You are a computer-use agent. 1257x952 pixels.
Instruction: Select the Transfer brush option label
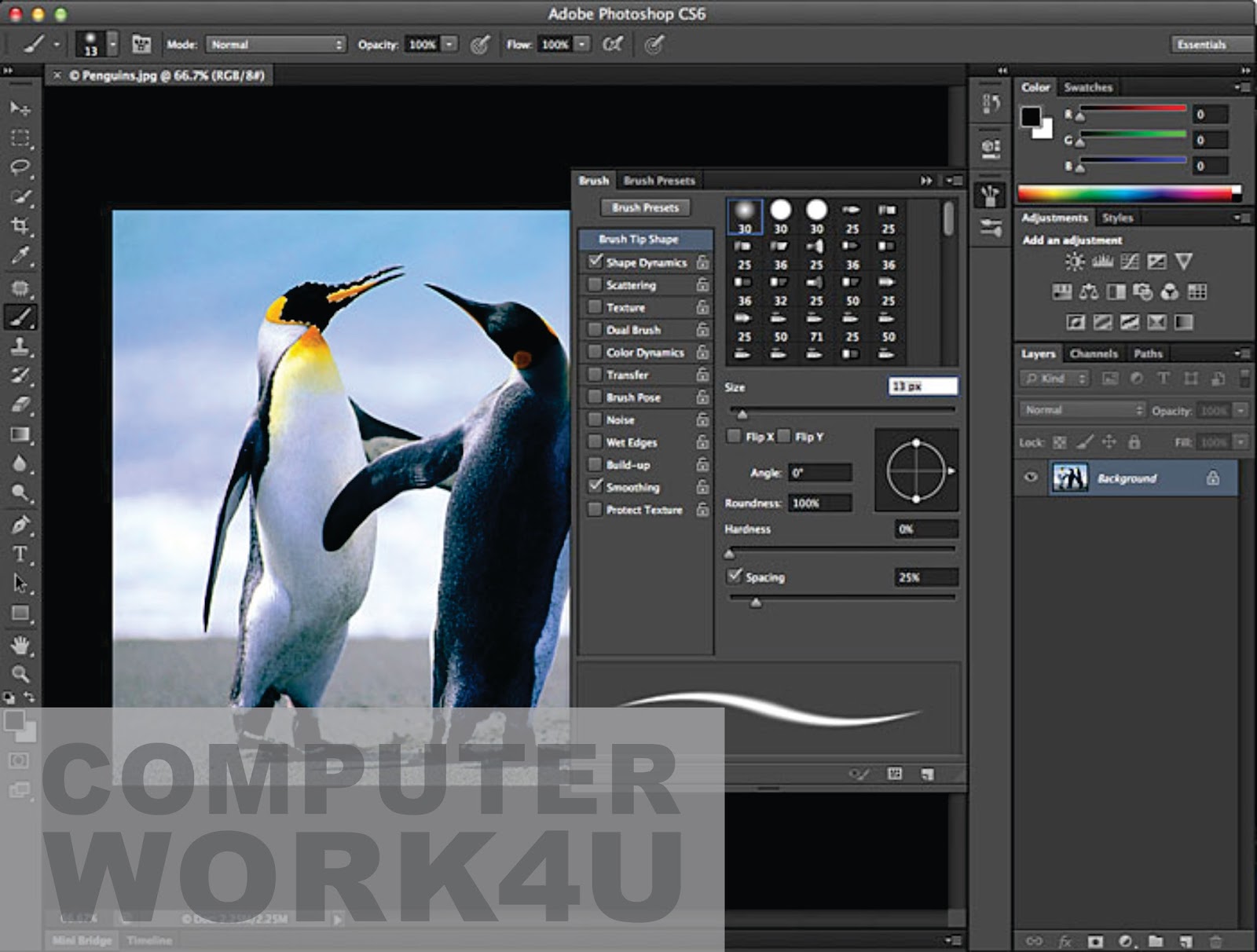click(627, 375)
